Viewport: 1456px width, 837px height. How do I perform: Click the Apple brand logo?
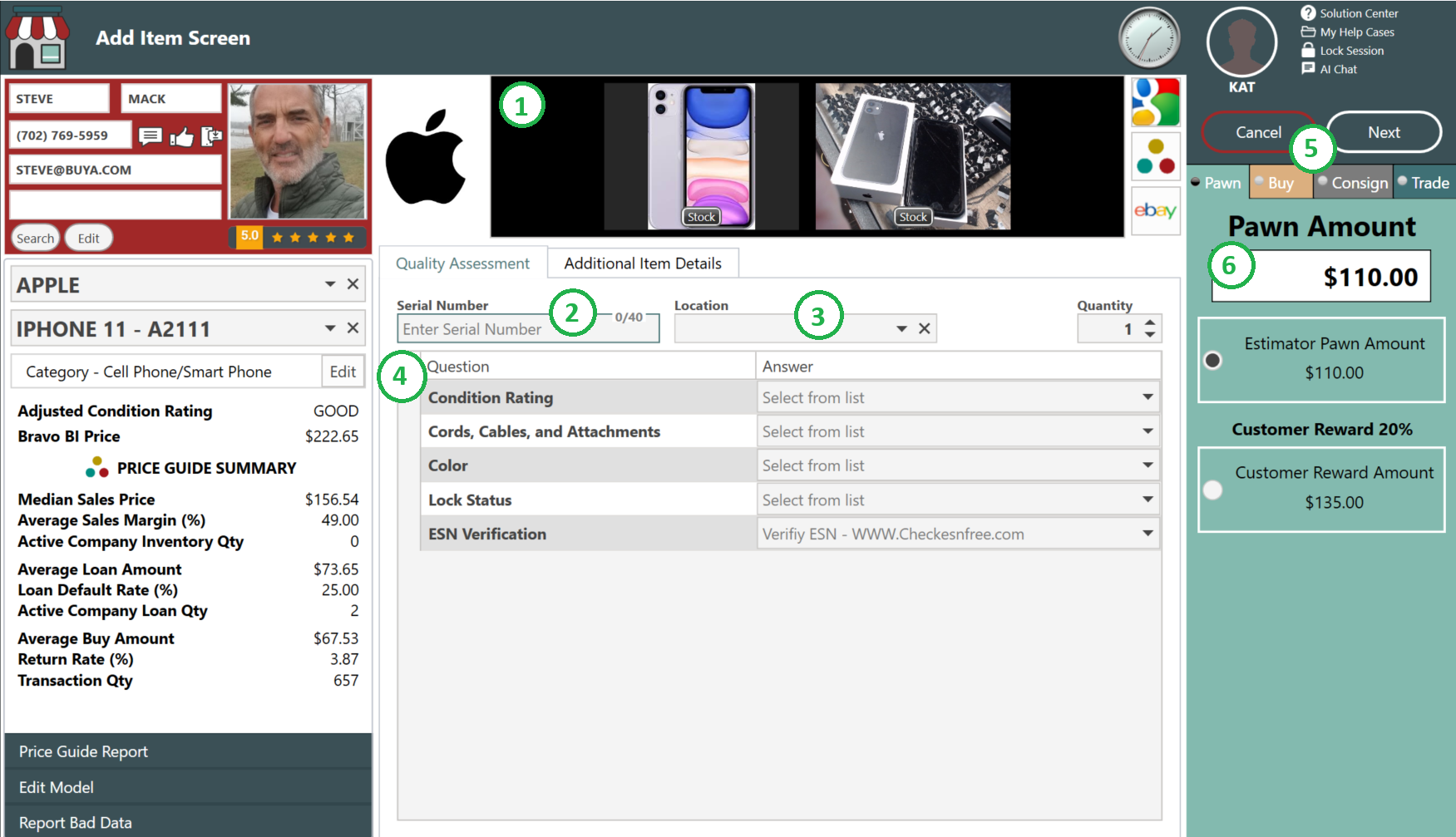point(426,157)
